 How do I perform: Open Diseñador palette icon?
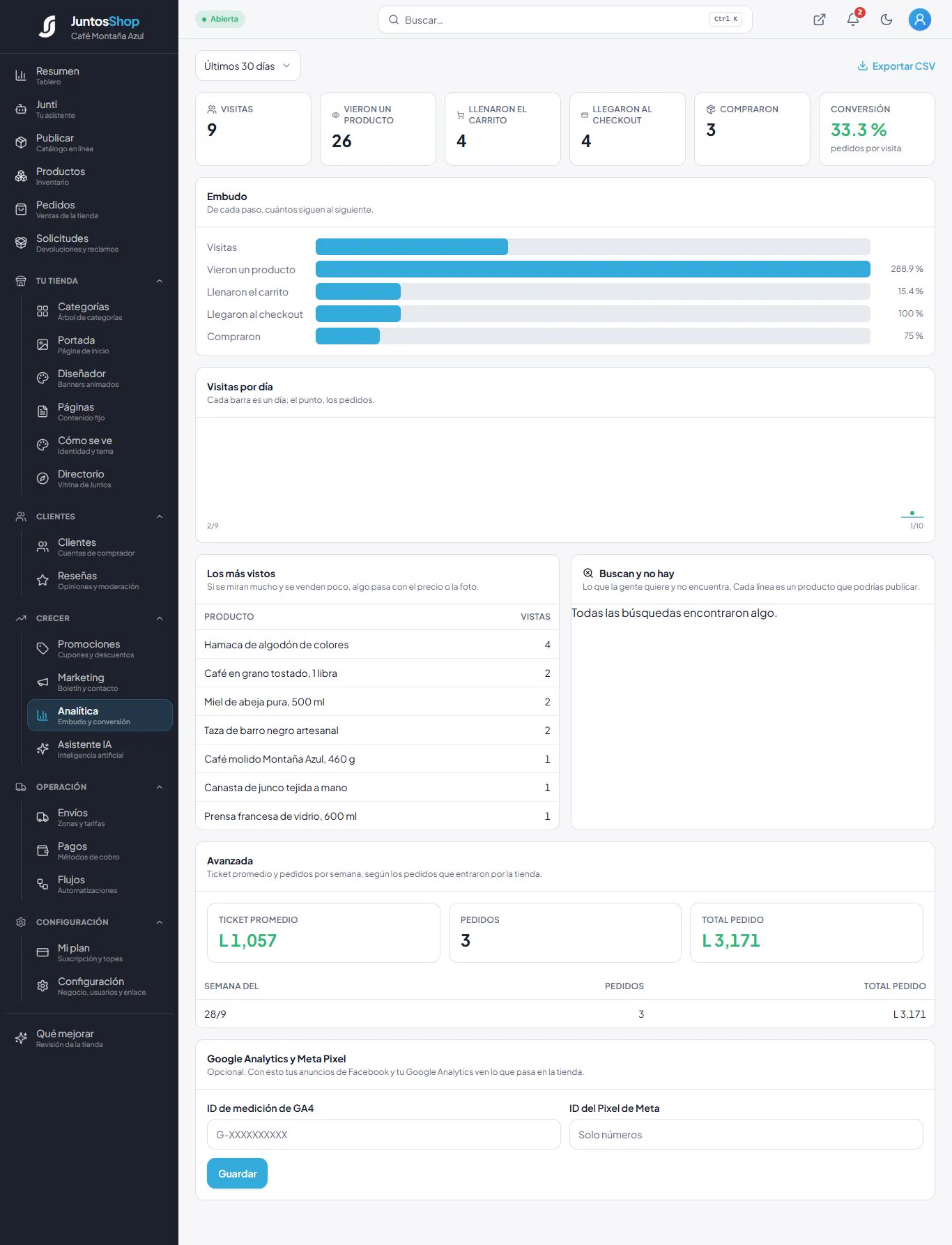pos(43,379)
